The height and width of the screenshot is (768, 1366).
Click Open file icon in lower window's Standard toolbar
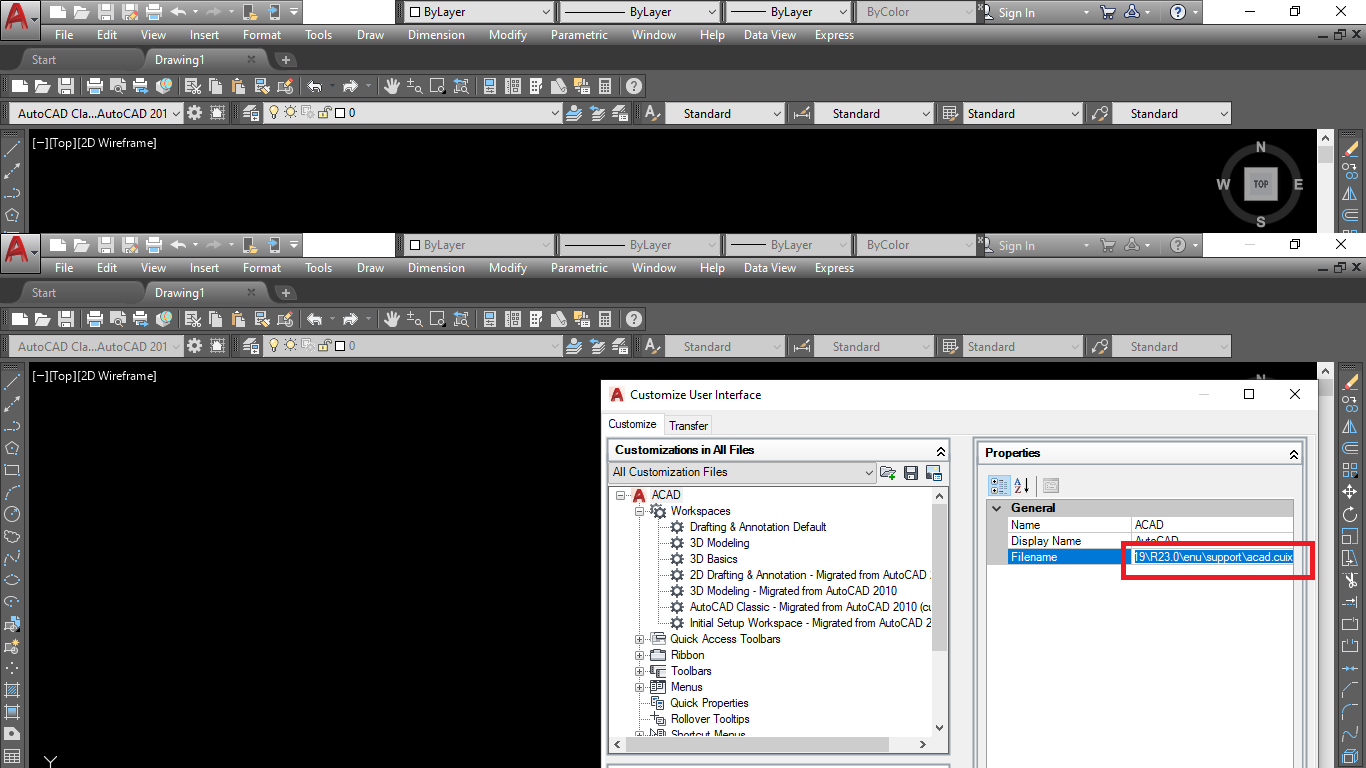[42, 319]
